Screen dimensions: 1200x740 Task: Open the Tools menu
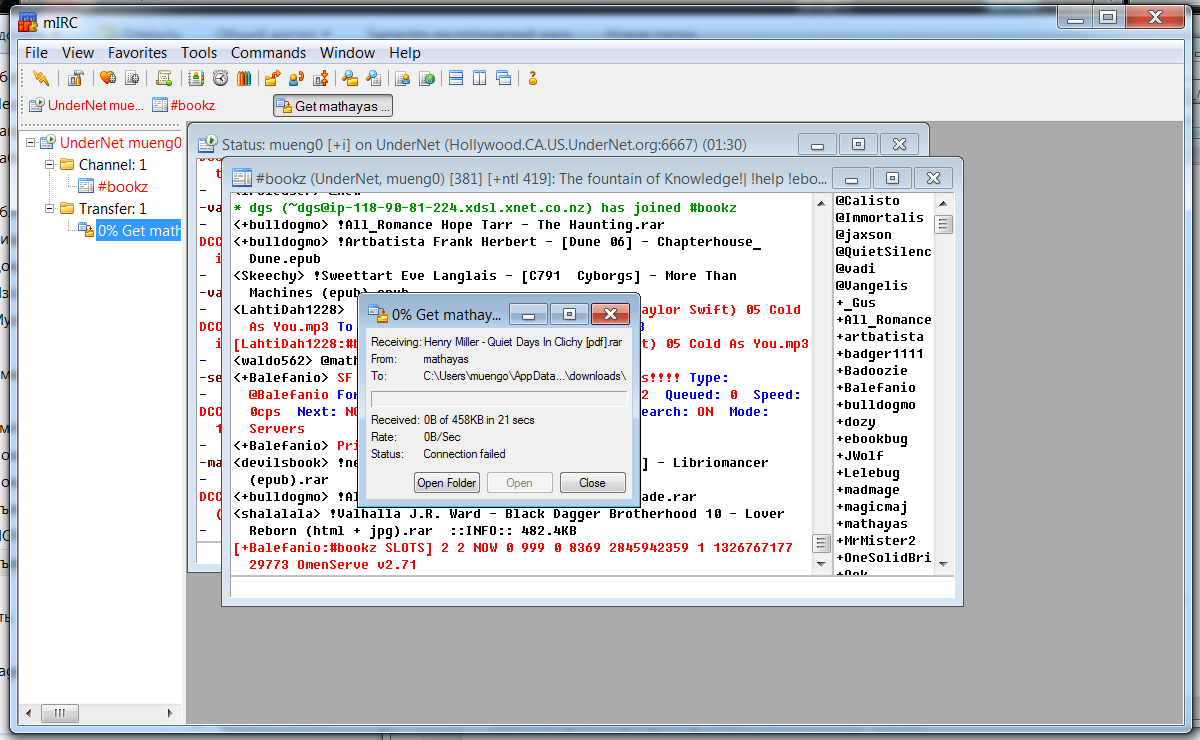(199, 53)
